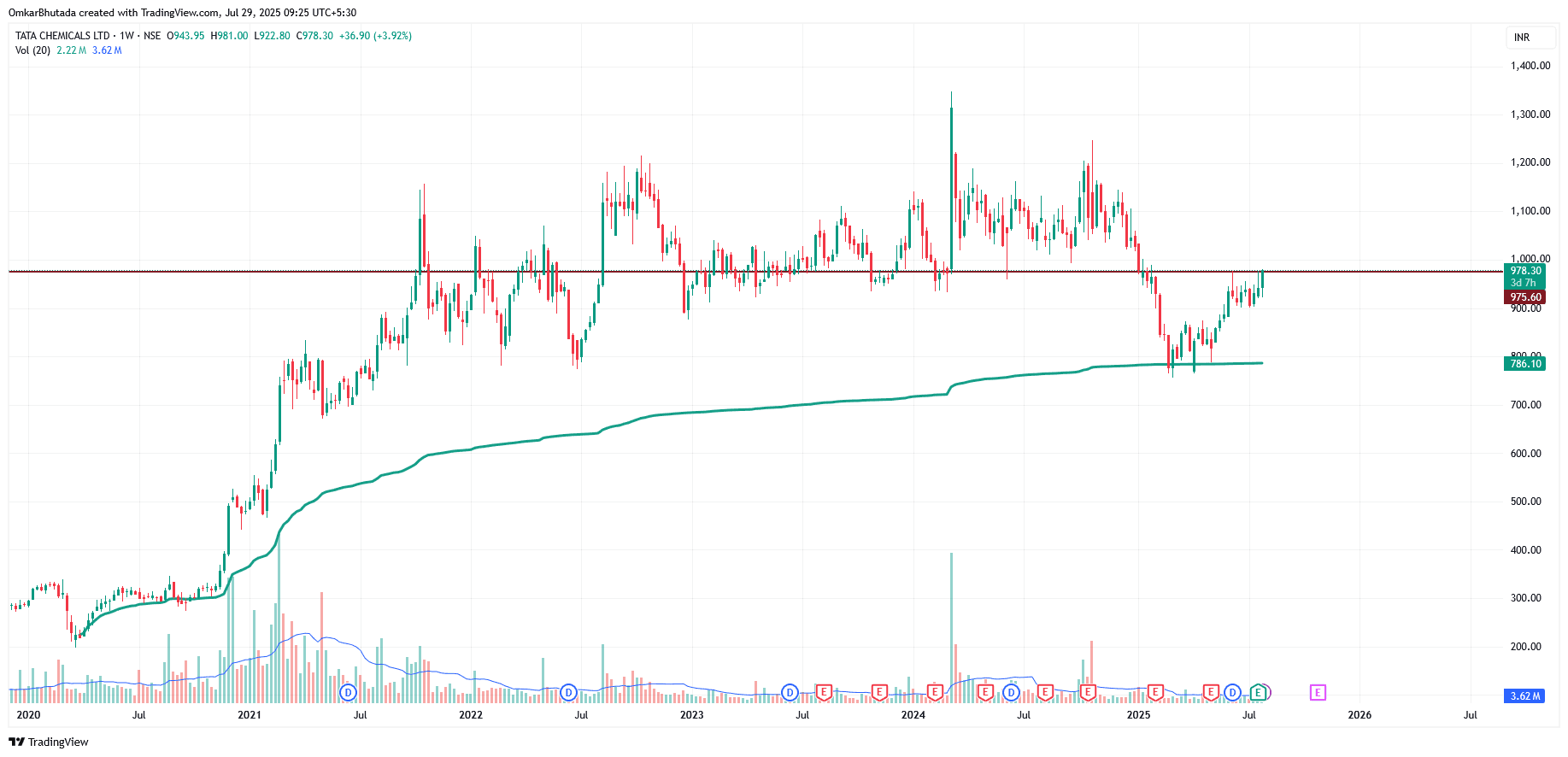Screen dimensions: 1568x757
Task: Open the red earnings marker for August 2023
Action: [824, 692]
